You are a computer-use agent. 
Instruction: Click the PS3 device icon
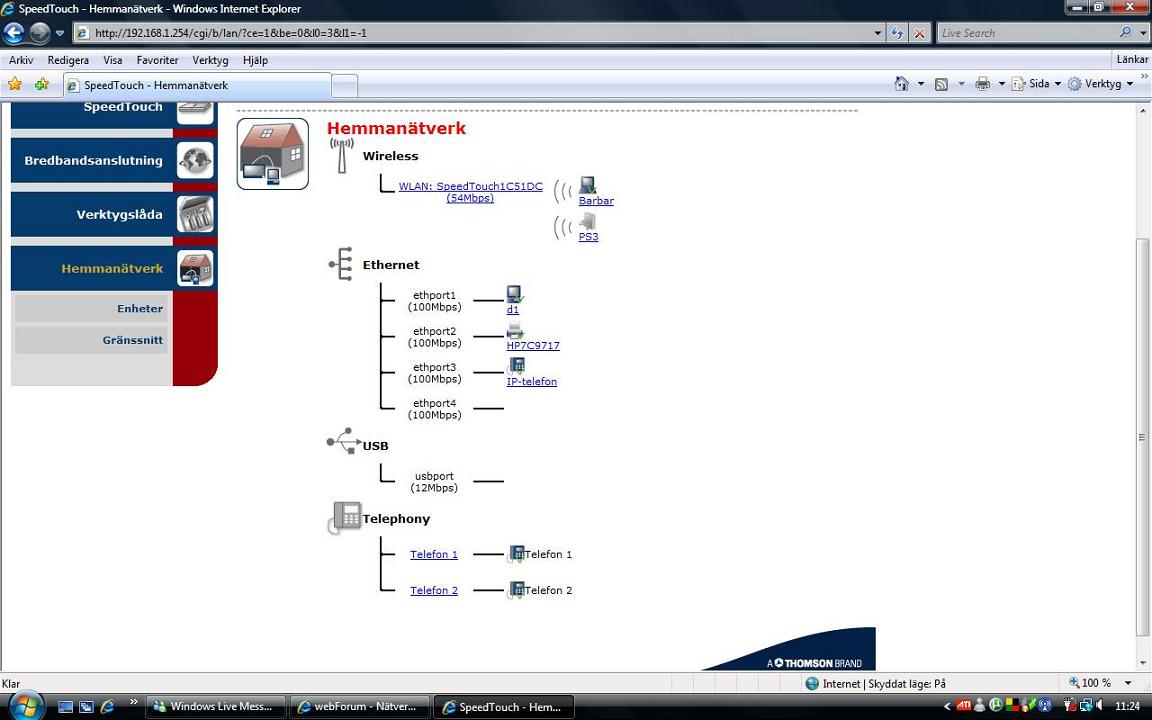587,221
